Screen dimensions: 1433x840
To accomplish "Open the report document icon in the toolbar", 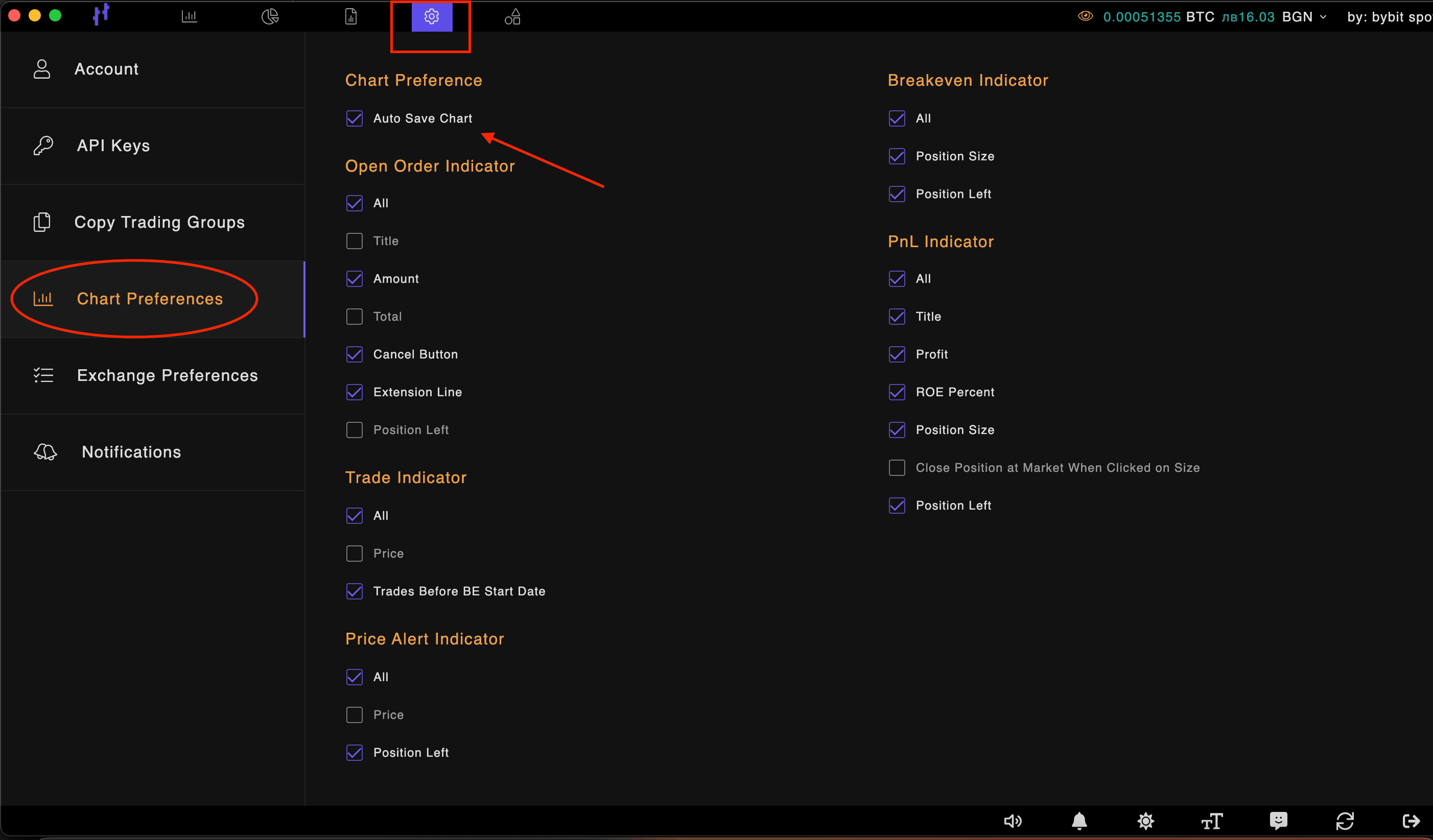I will click(351, 16).
